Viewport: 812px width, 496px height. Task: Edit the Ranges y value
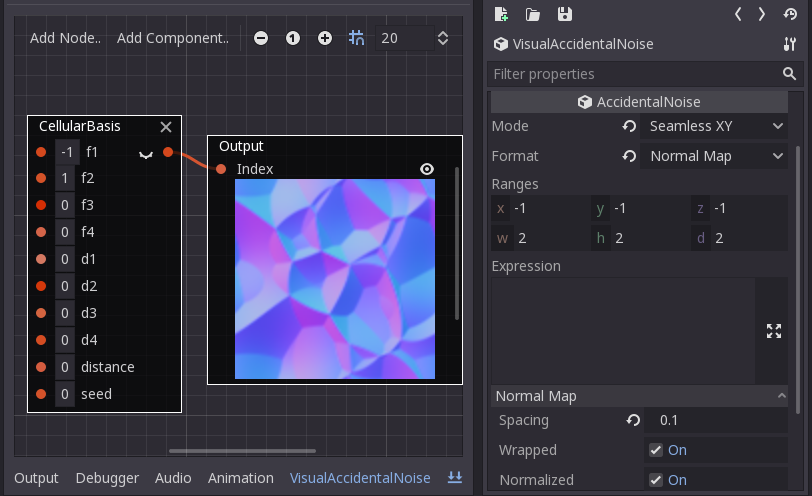641,209
